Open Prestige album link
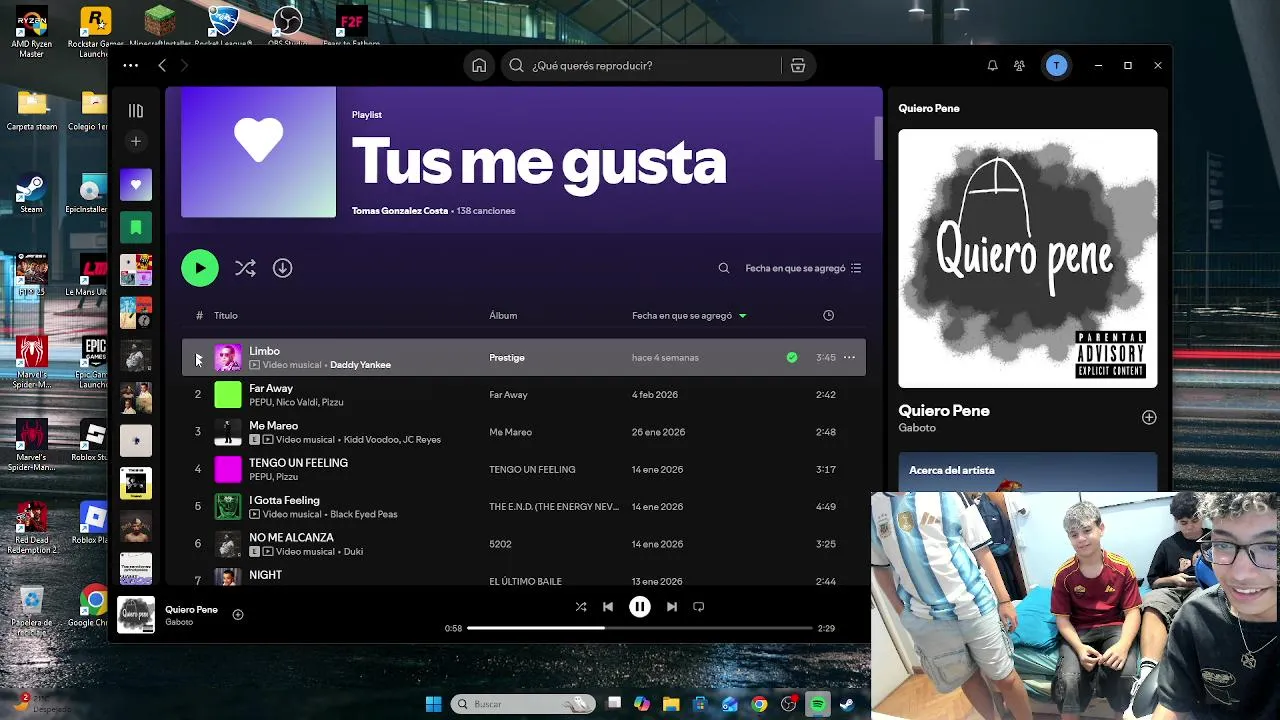The image size is (1280, 720). 507,357
